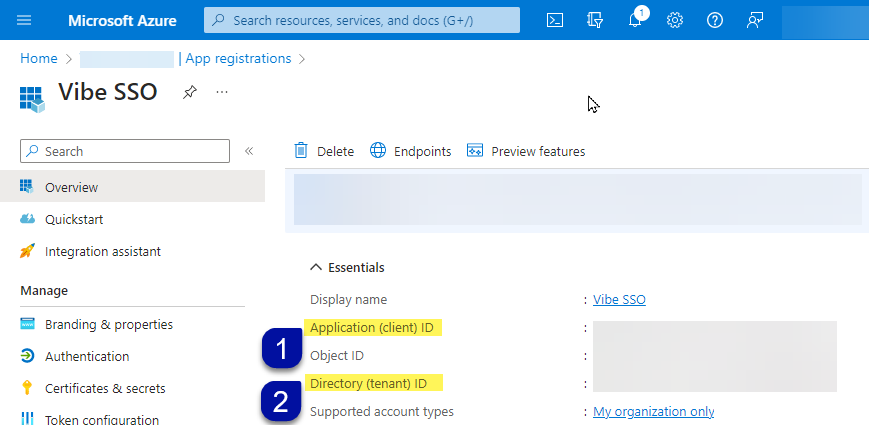Click the Delete toolbar button

pyautogui.click(x=324, y=151)
